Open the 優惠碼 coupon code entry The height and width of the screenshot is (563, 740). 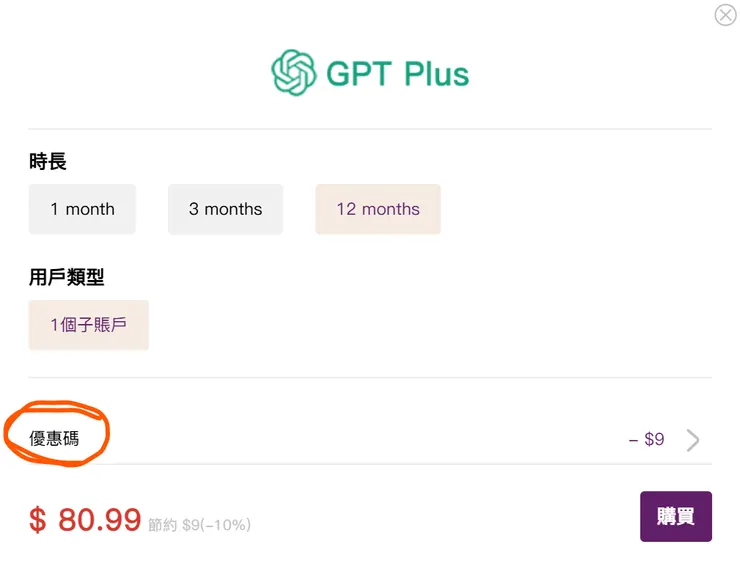pos(54,439)
